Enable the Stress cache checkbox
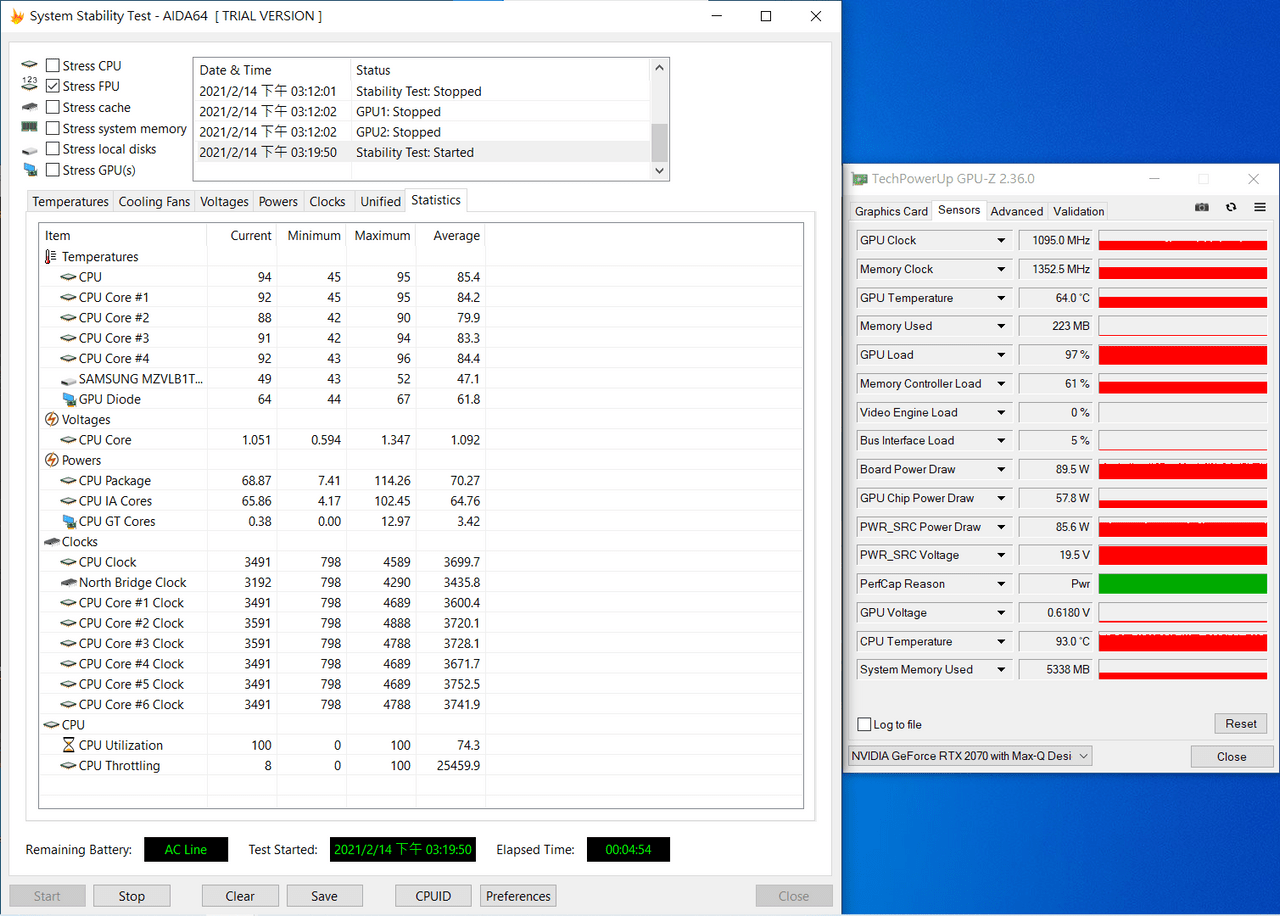 [x=52, y=107]
